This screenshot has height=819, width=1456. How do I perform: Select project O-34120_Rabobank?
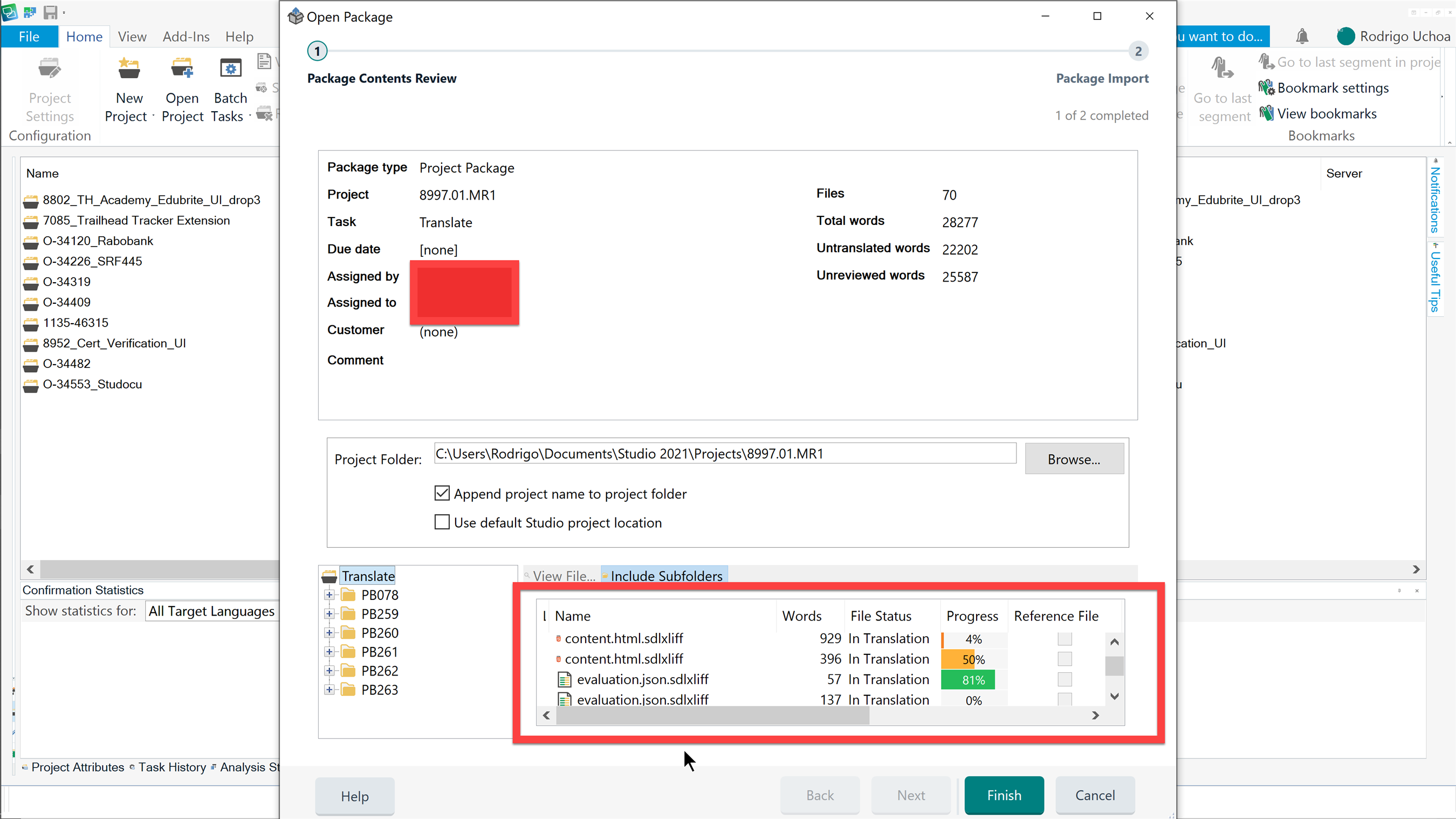98,241
